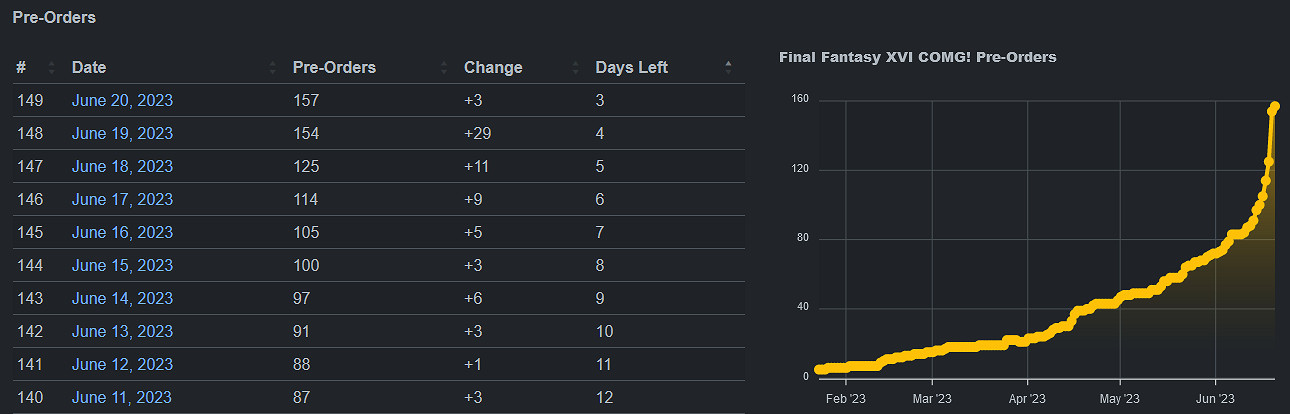Click sort arrows beside Change header
1290x414 pixels.
coord(575,68)
